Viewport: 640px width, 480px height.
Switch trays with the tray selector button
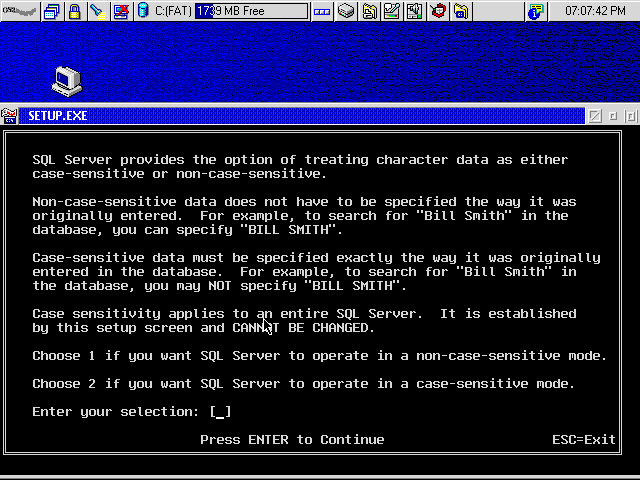click(x=322, y=11)
